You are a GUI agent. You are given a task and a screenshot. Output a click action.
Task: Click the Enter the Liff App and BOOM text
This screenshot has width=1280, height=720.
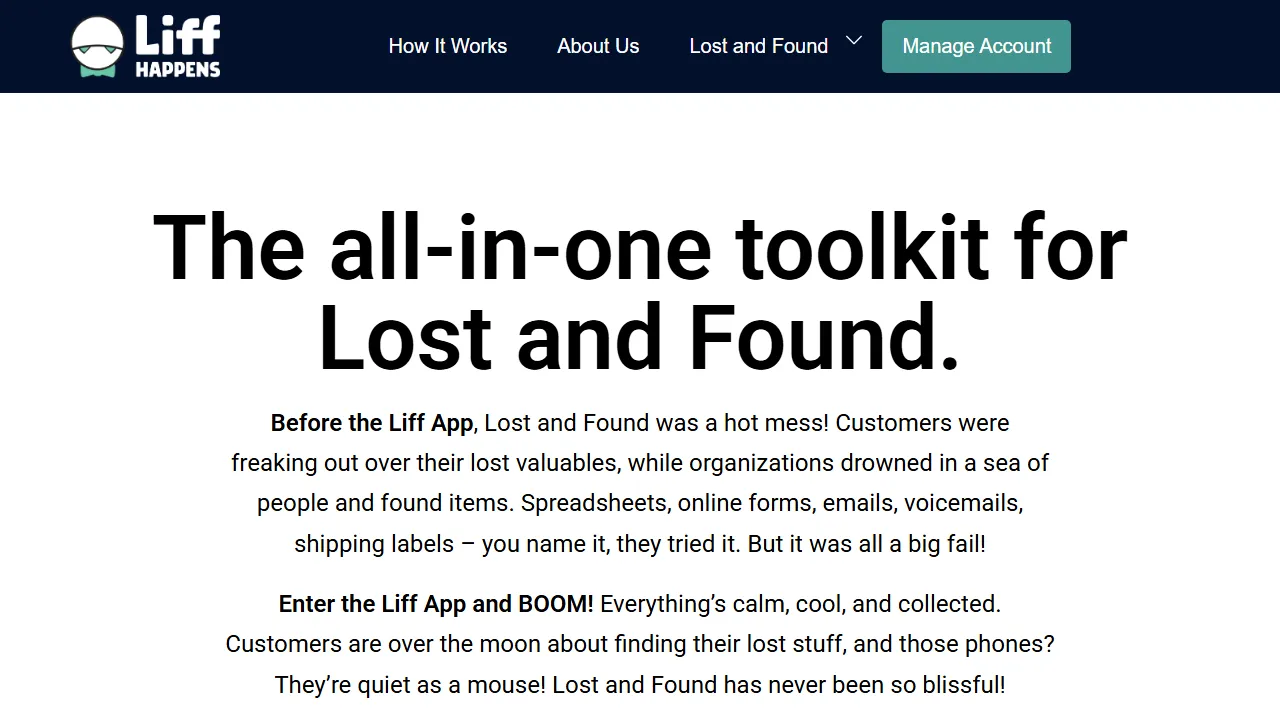(436, 603)
